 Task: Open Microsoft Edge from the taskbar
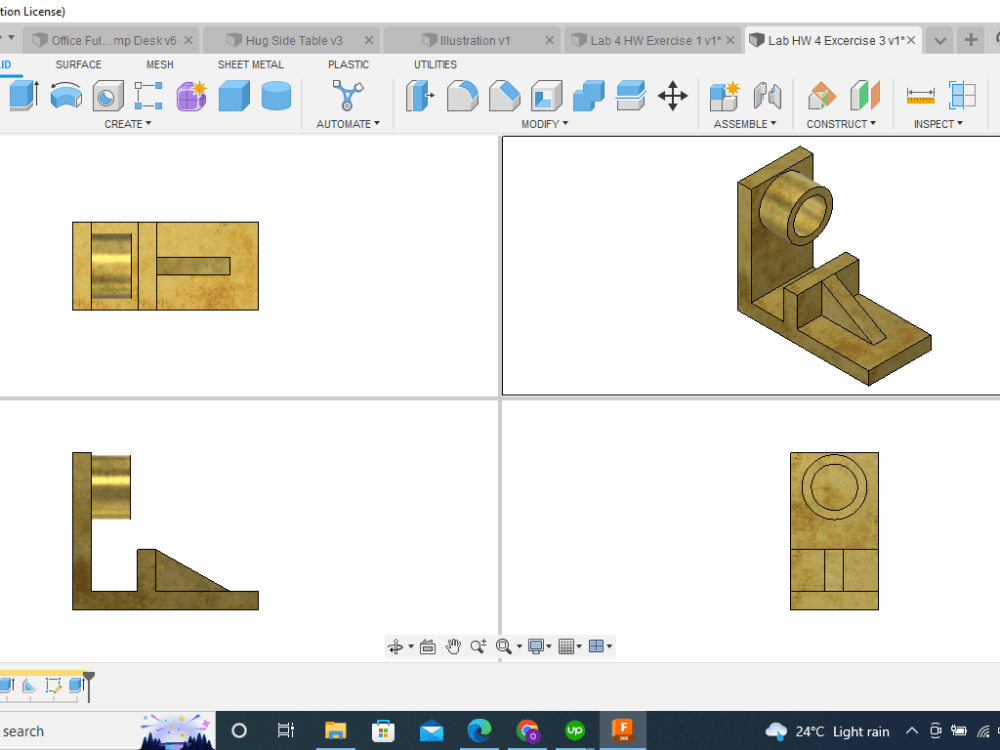click(x=479, y=731)
